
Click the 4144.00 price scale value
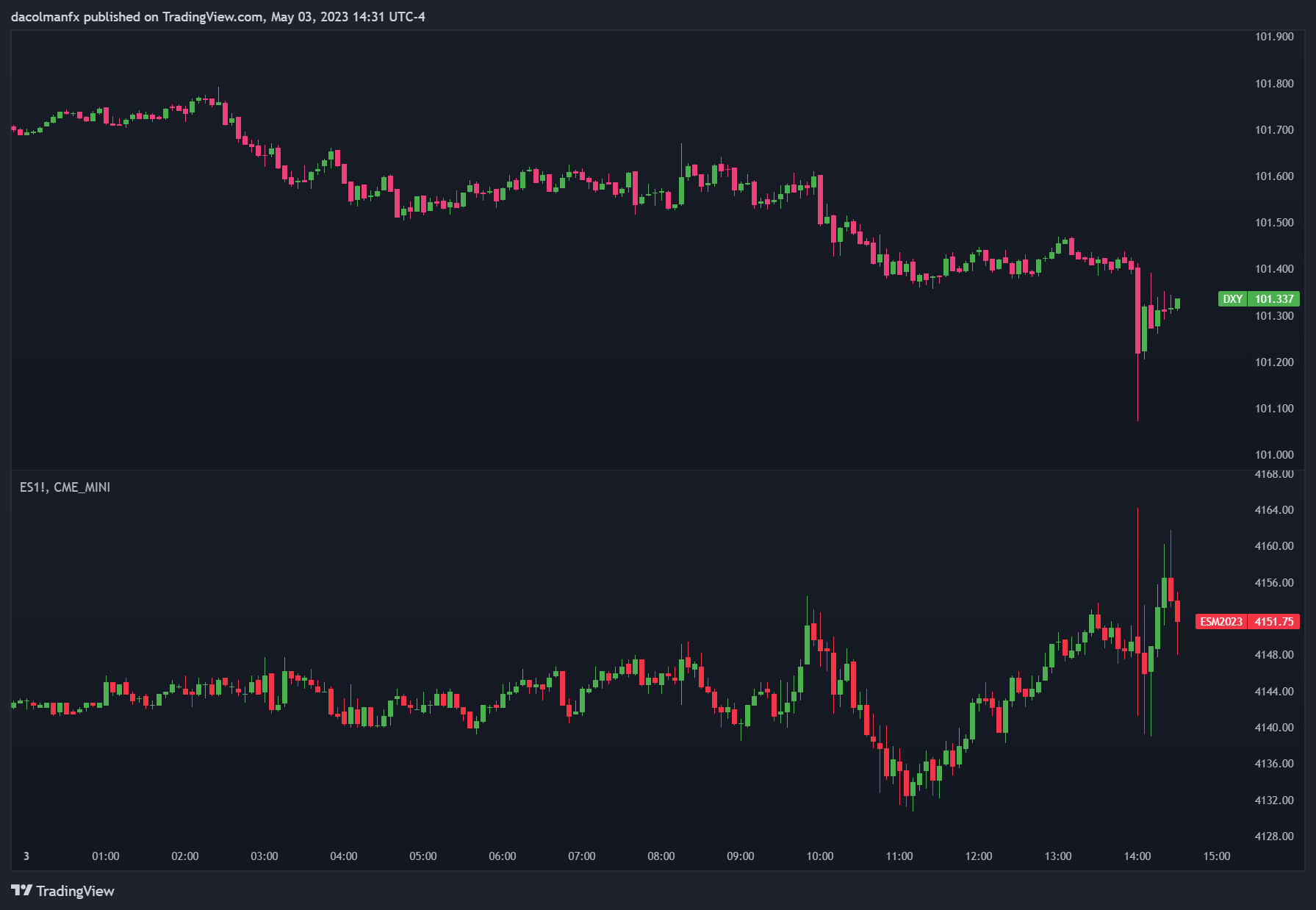[x=1274, y=692]
